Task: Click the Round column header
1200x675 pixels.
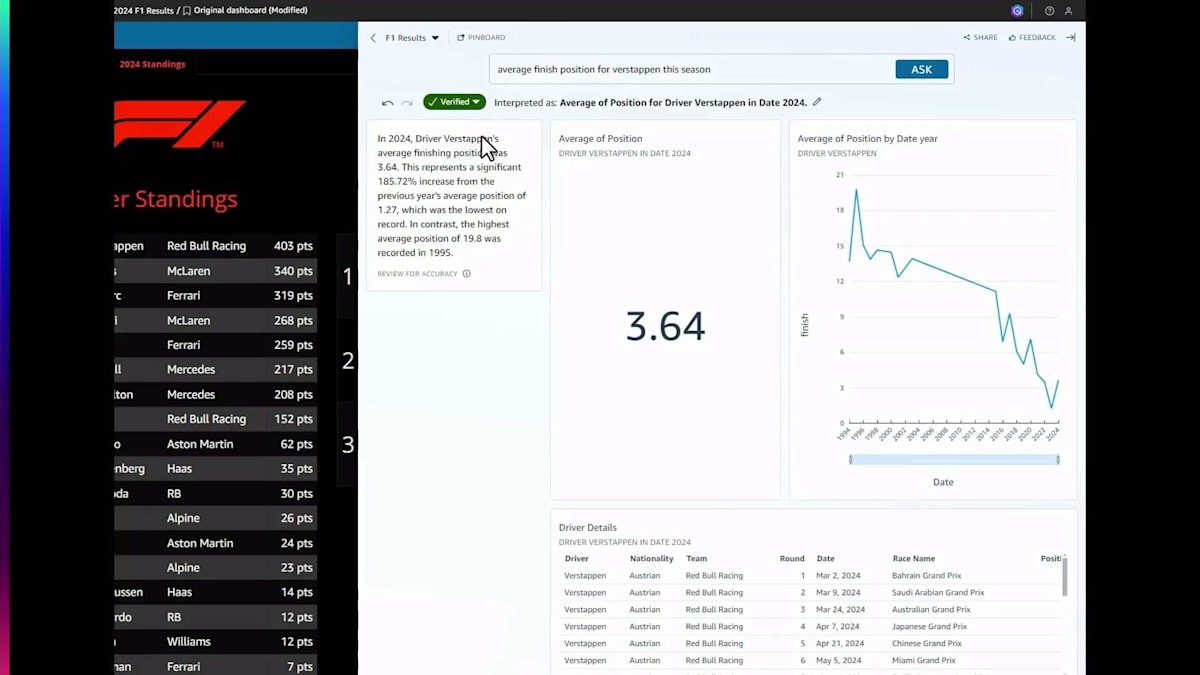Action: pyautogui.click(x=792, y=559)
